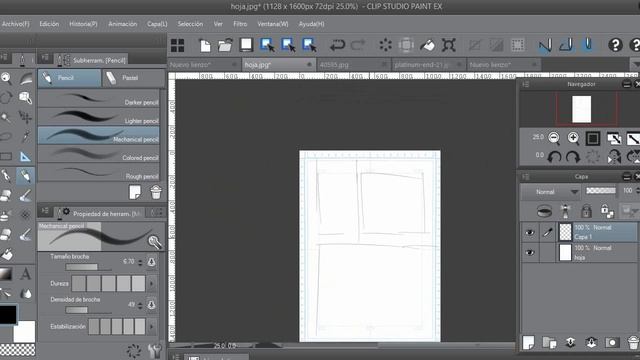Click the Navegador canvas thumbnail

pyautogui.click(x=582, y=109)
